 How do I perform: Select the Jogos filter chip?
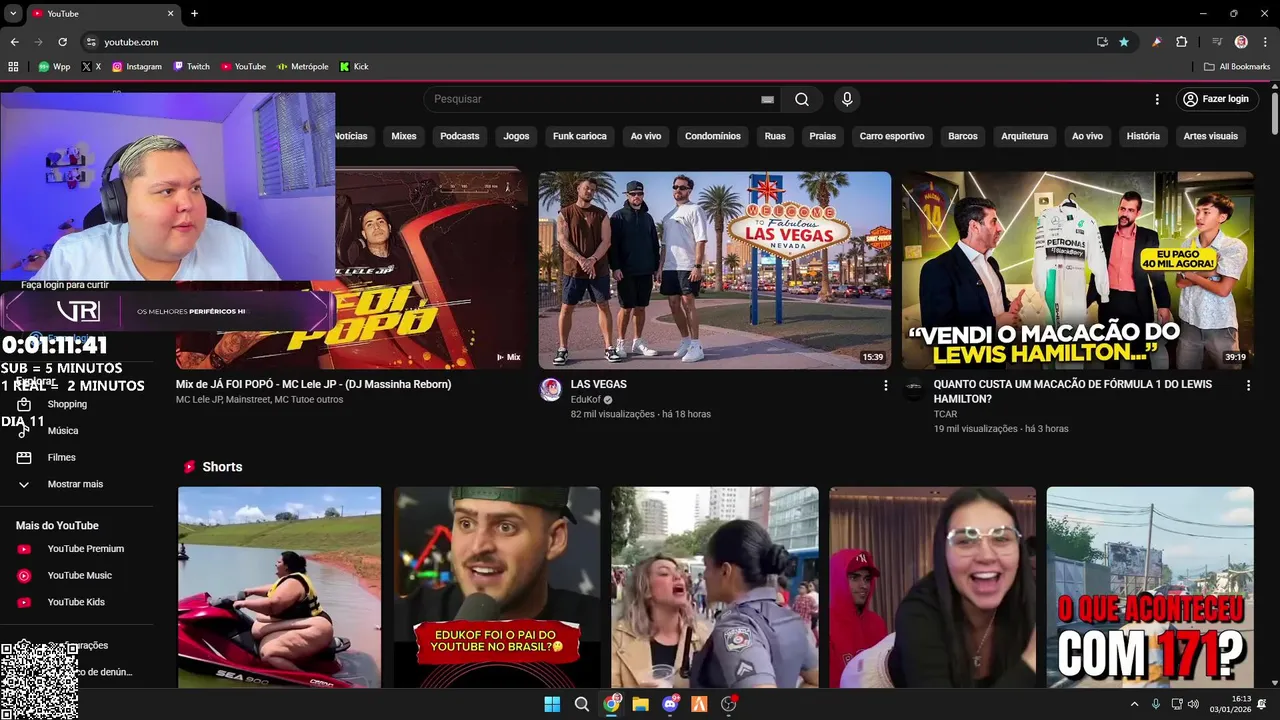click(516, 136)
